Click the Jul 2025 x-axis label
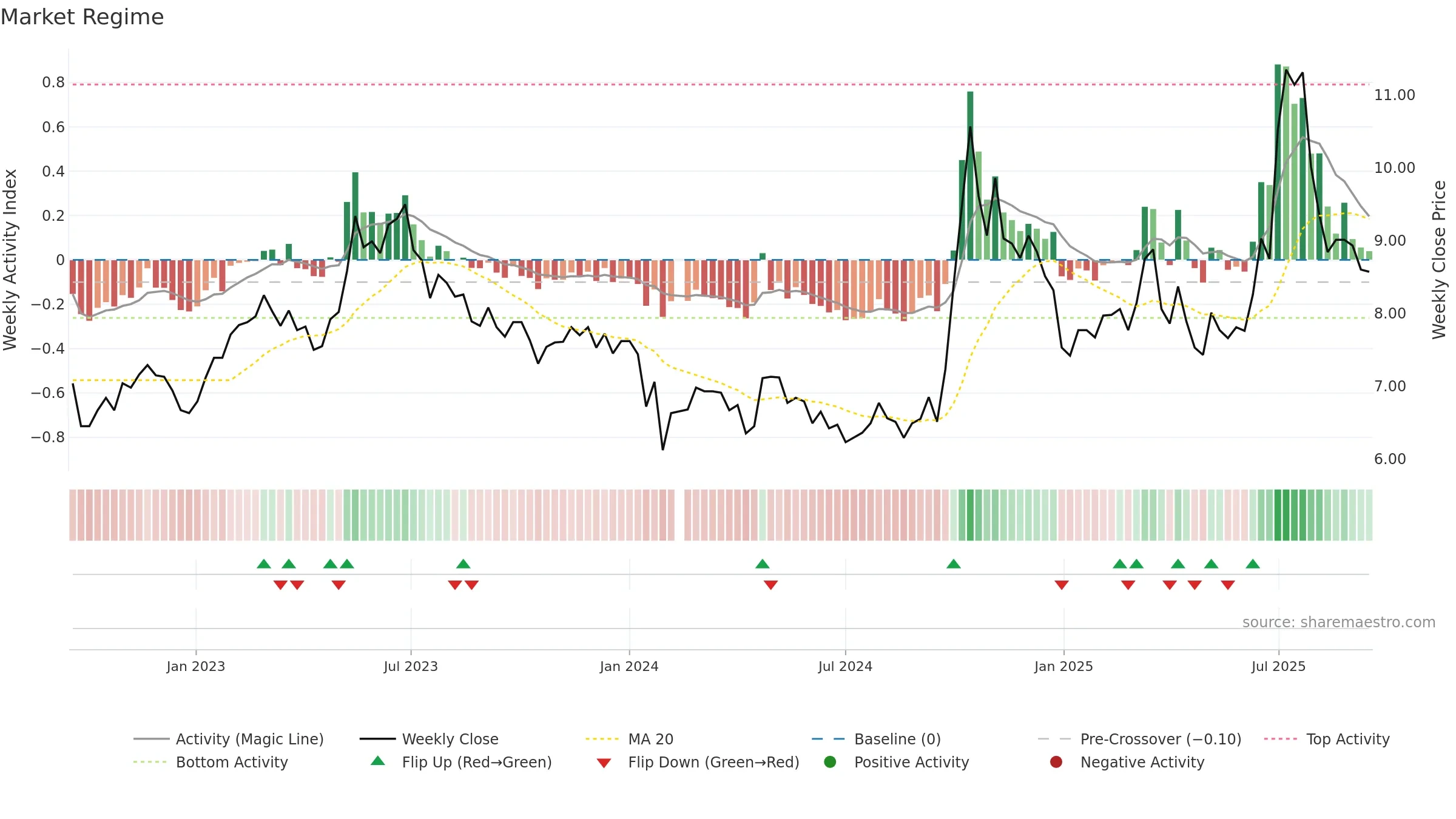 pyautogui.click(x=1278, y=667)
